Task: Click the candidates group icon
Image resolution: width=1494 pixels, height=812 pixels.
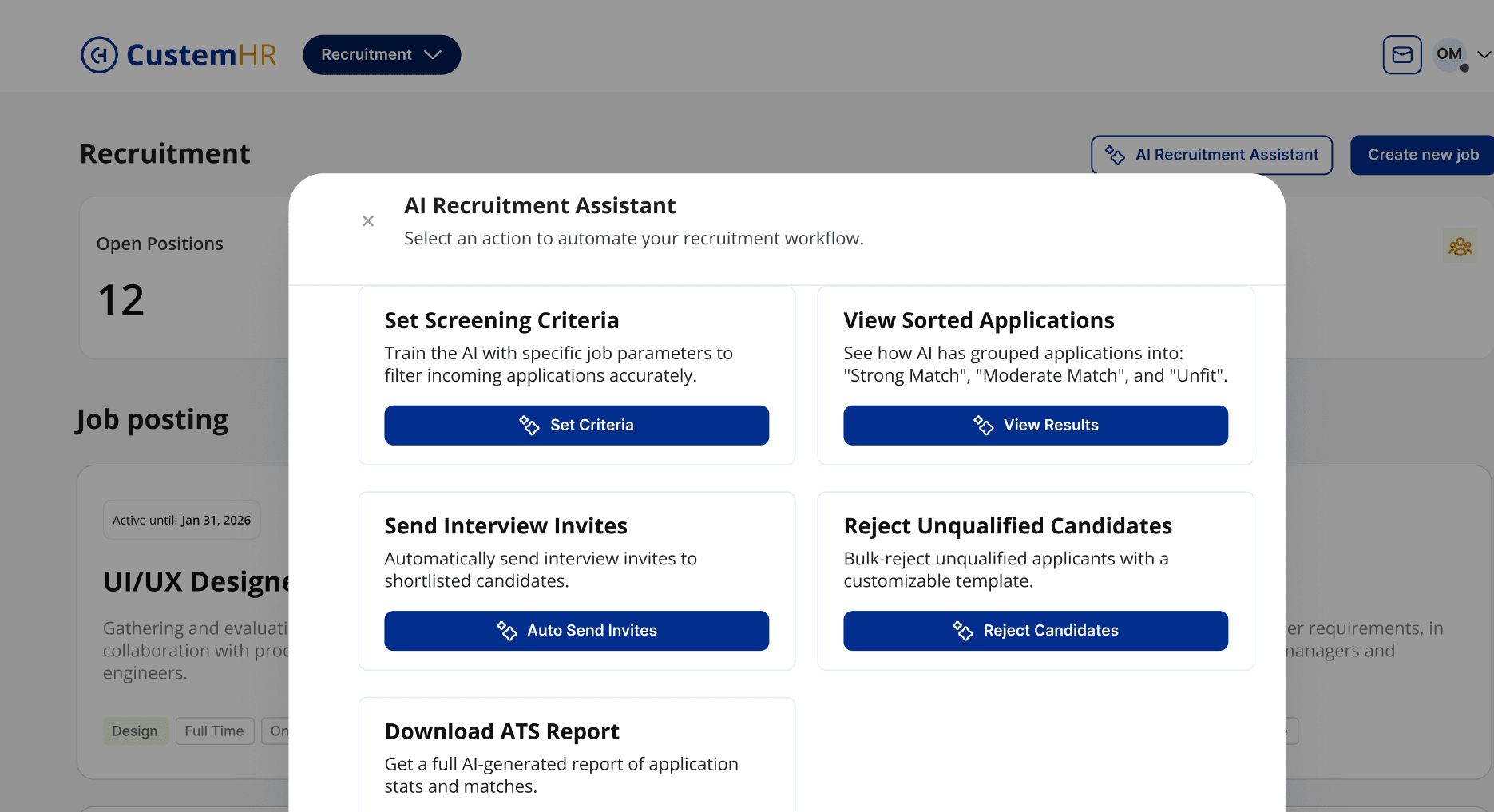Action: 1460,246
